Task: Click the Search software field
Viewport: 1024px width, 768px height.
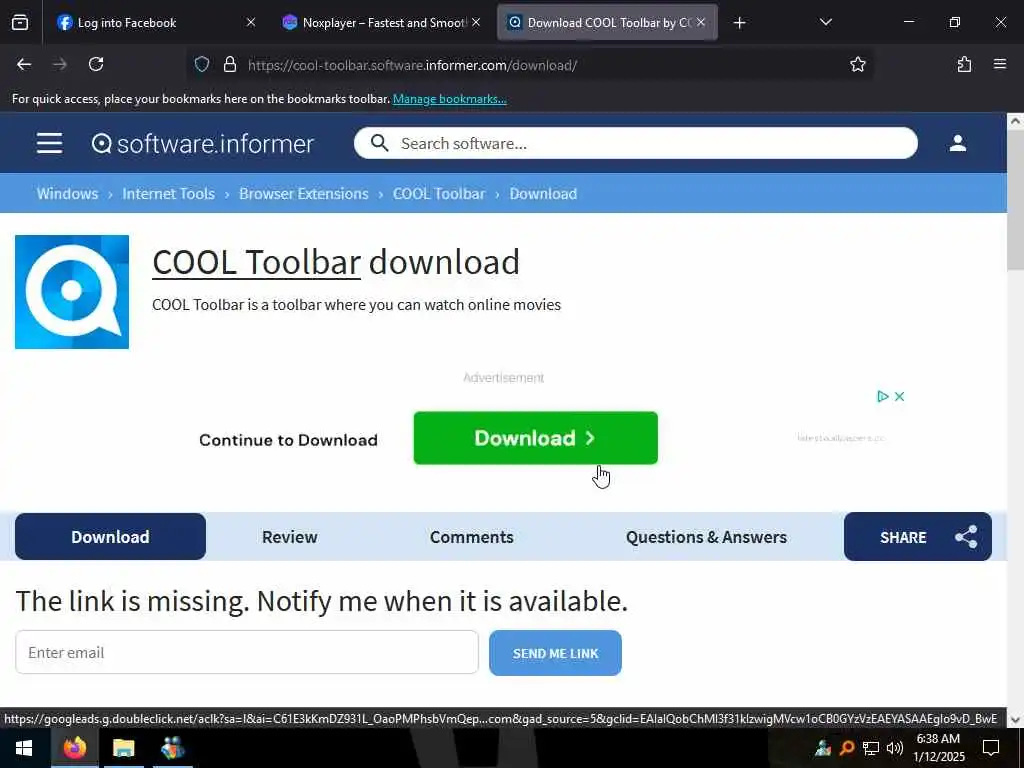Action: 635,143
